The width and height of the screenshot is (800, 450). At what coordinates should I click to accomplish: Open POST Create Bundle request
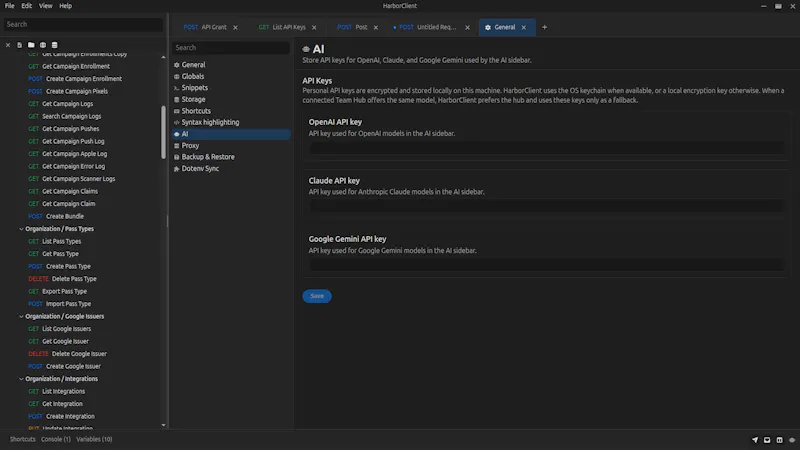56,216
